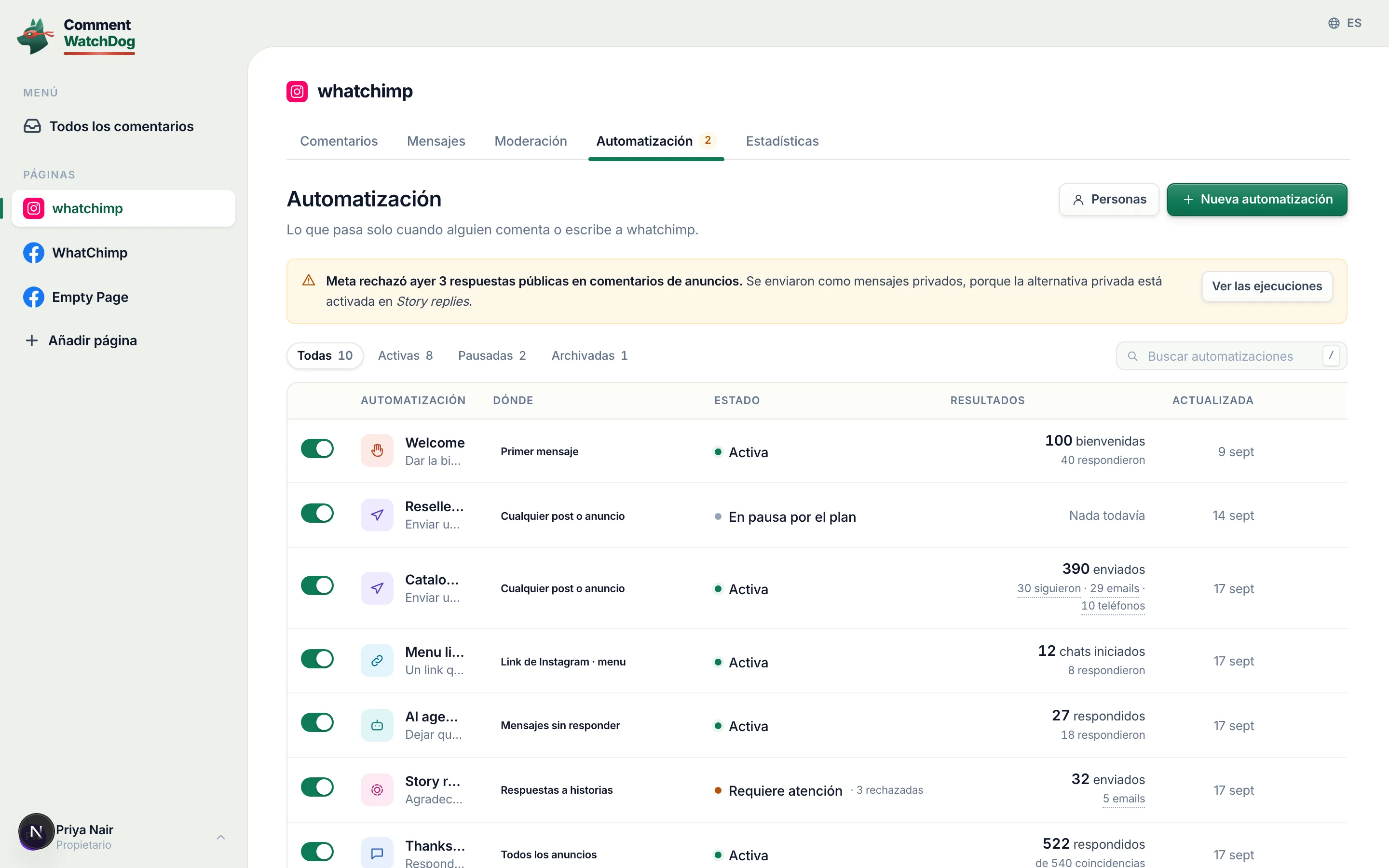Click the Story replies circle icon

click(x=377, y=790)
